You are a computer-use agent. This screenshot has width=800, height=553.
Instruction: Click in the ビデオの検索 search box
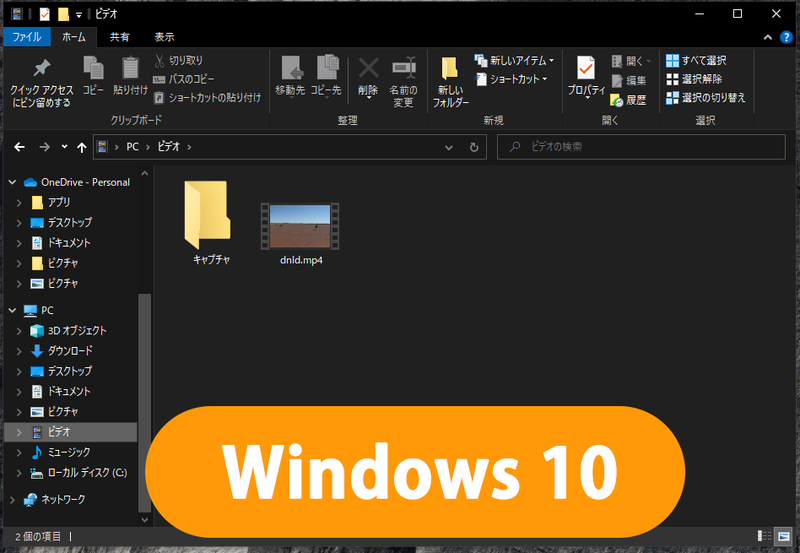point(641,147)
